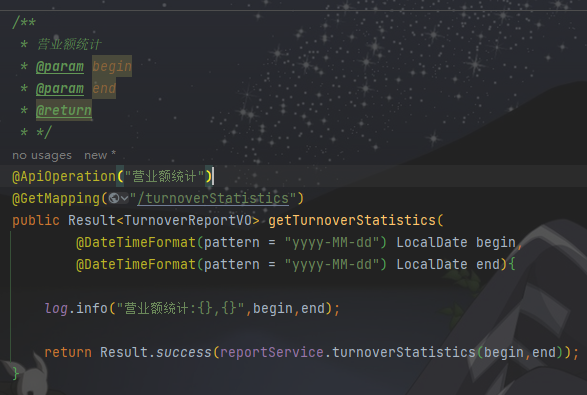Click the log.info statement's 'log' identifier
Viewport: 587px width, 395px height.
(x=56, y=309)
